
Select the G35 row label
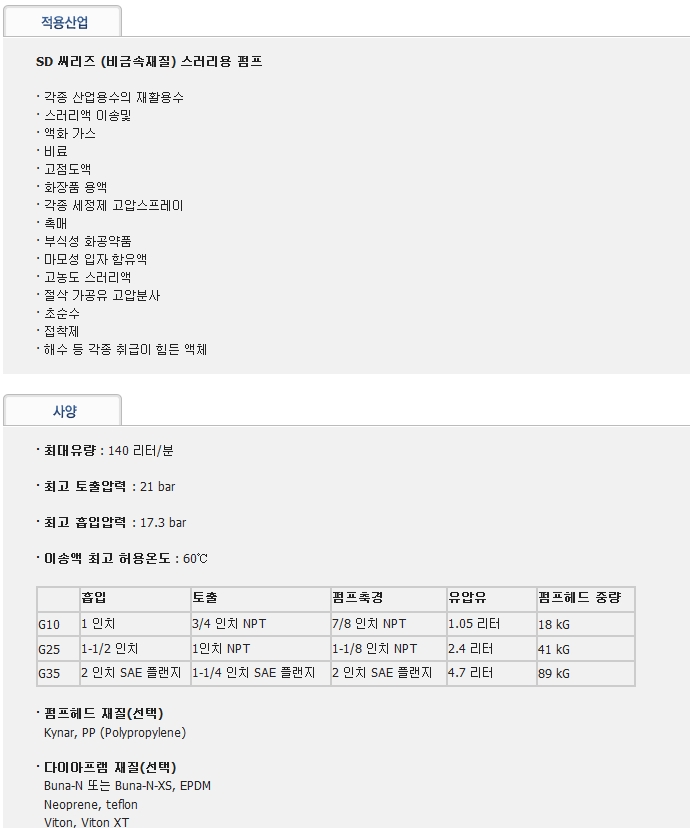pyautogui.click(x=49, y=674)
